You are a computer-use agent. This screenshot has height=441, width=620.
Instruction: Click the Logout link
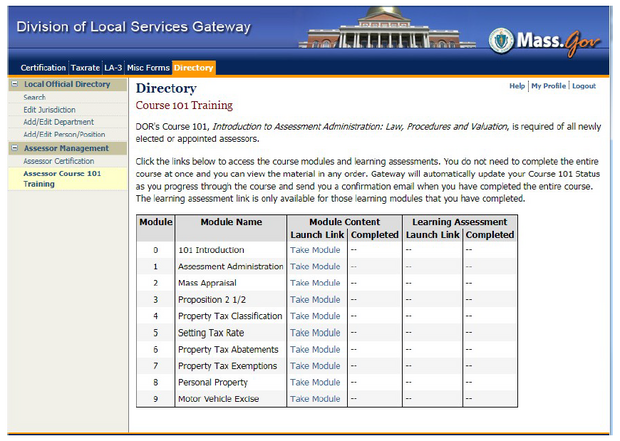[x=584, y=86]
